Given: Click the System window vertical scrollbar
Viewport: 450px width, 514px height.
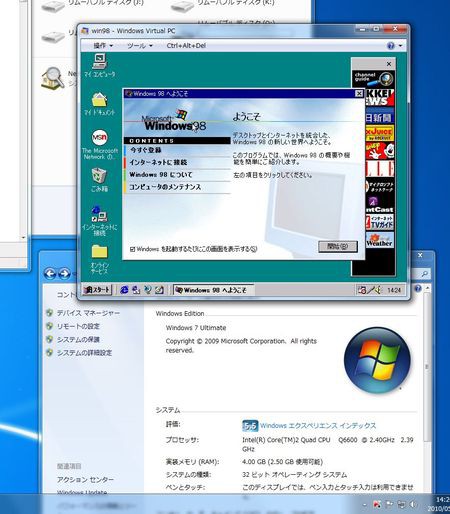Looking at the screenshot, I should point(427,367).
